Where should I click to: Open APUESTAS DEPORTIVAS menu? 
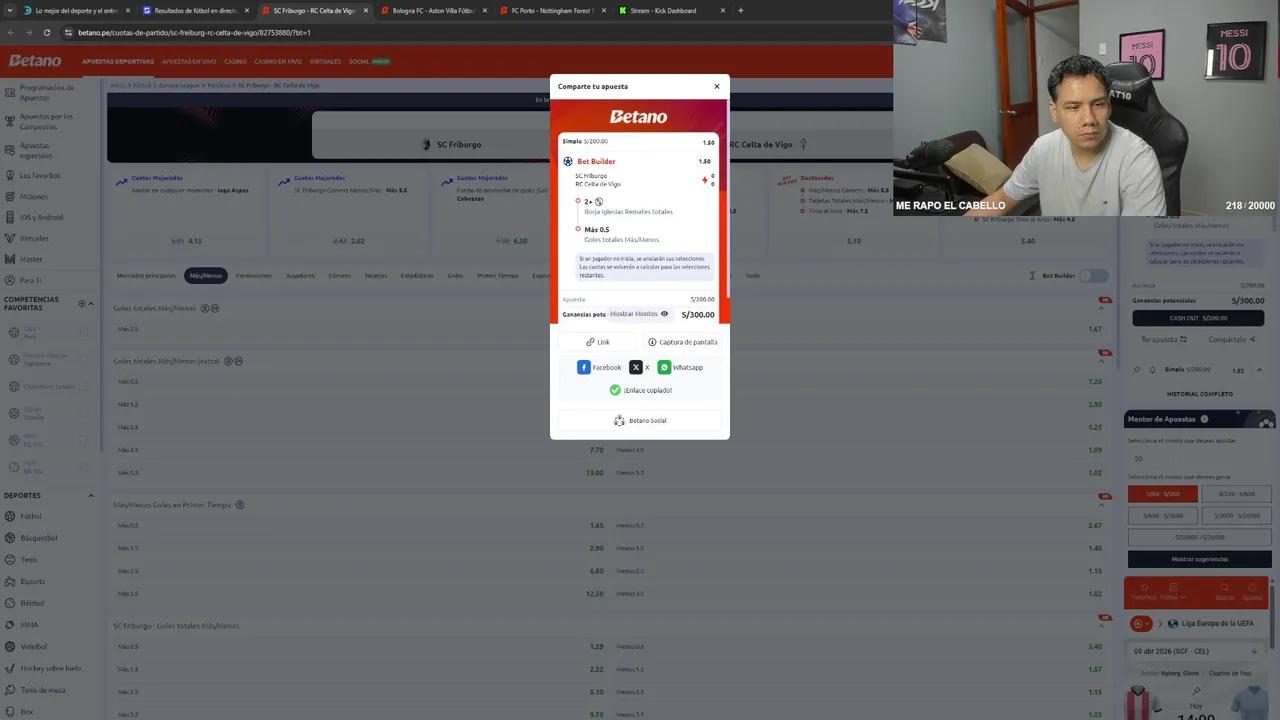[118, 61]
